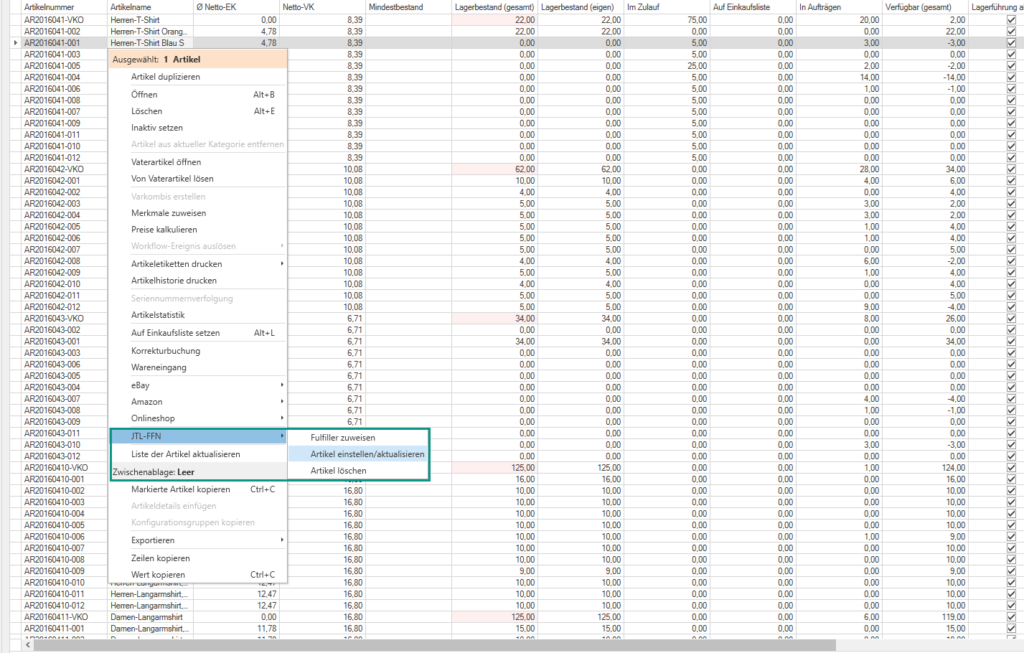The height and width of the screenshot is (653, 1024).
Task: Click Artikel löschen in JTL-FFN submenu
Action: 338,470
